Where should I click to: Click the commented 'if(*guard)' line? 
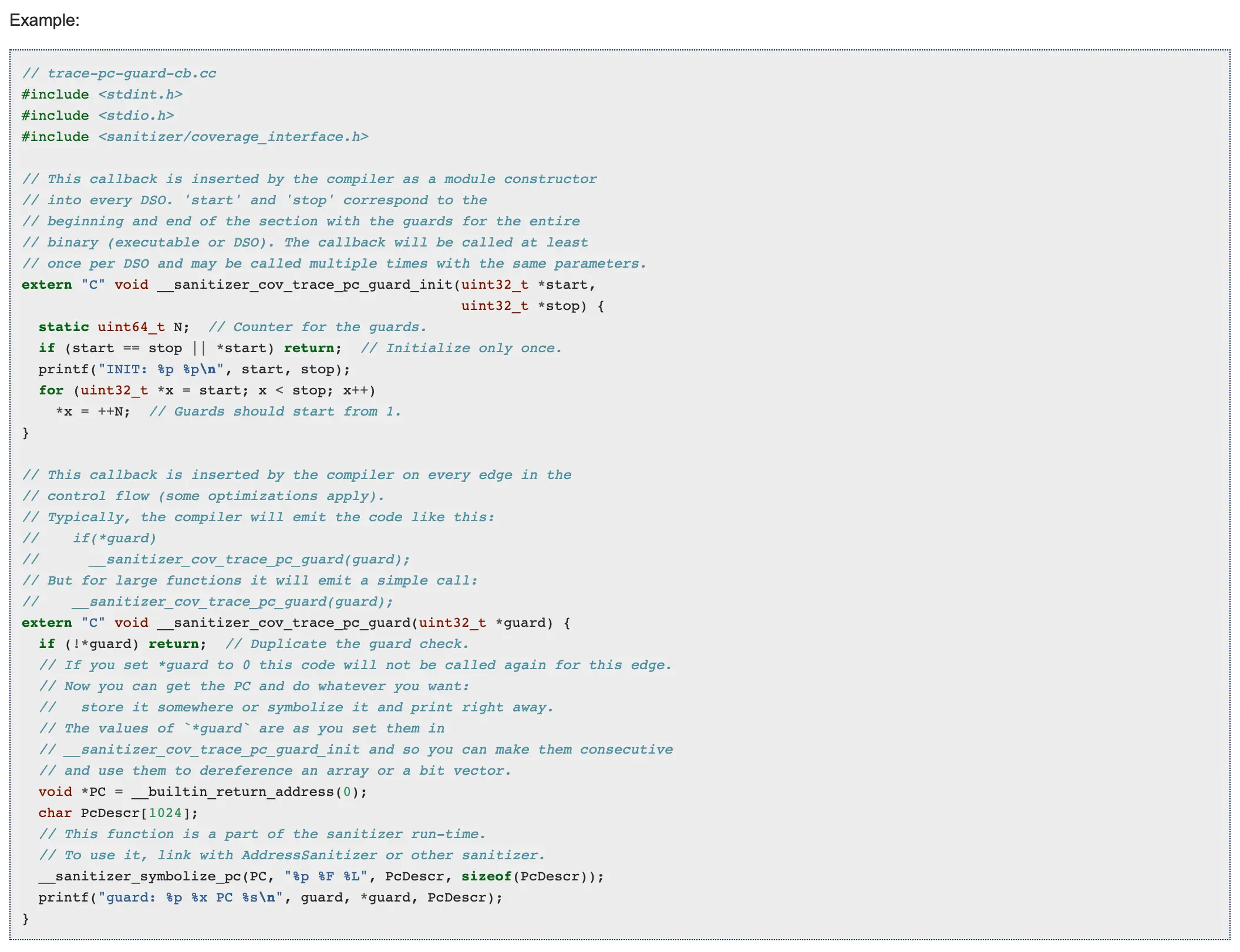pyautogui.click(x=114, y=538)
